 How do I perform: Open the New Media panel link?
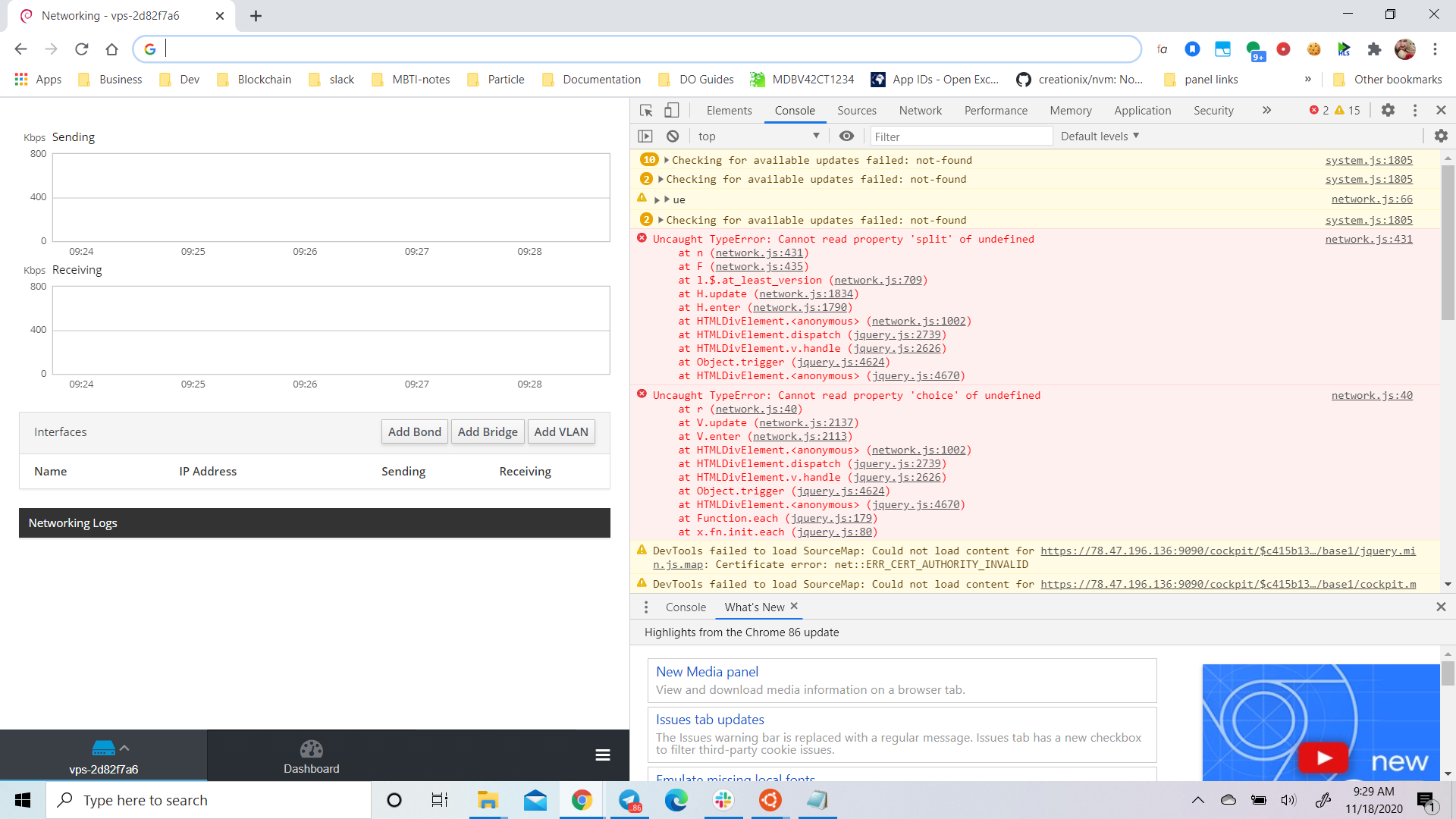pos(707,672)
